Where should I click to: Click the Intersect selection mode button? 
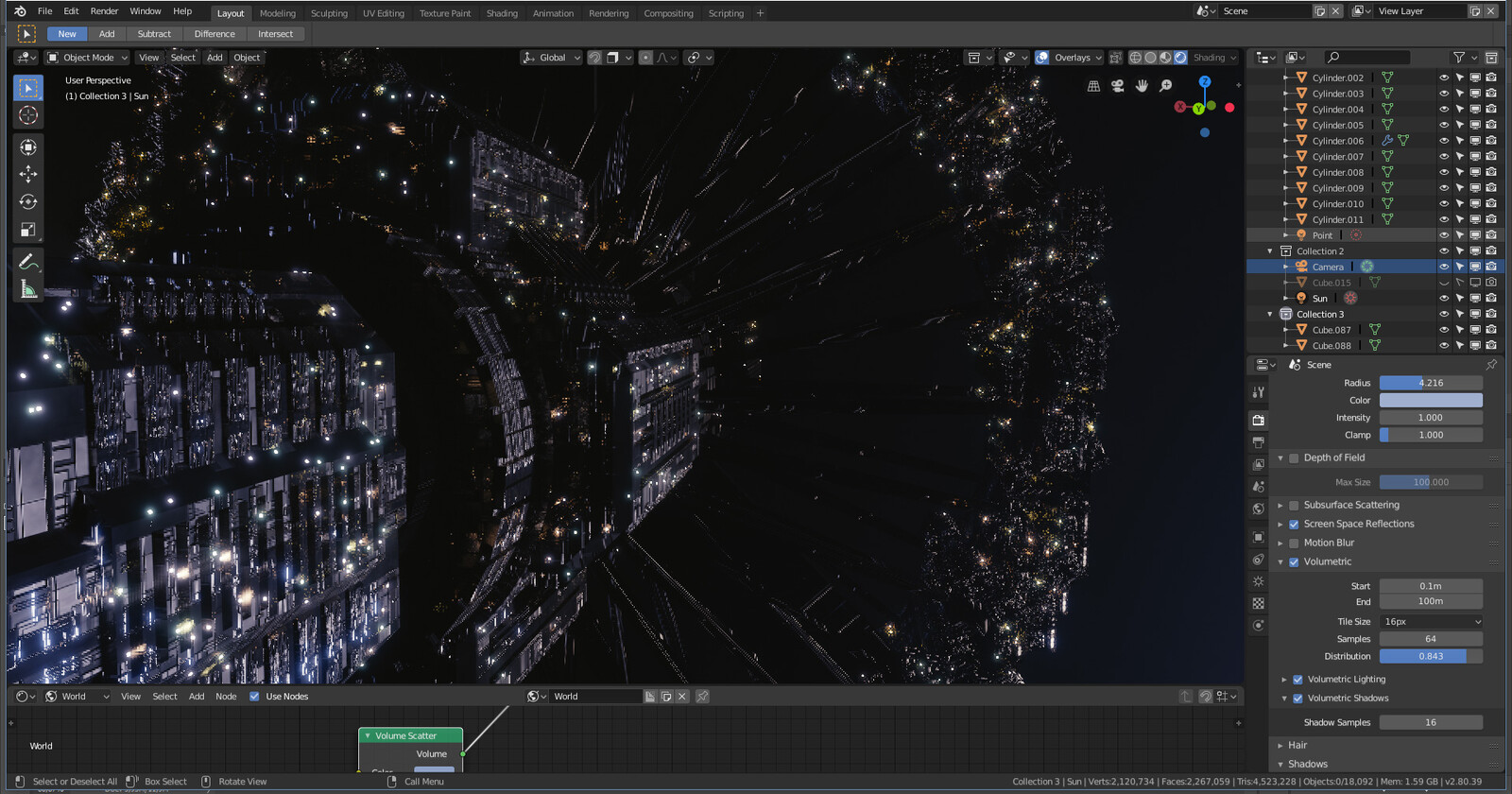pyautogui.click(x=275, y=34)
